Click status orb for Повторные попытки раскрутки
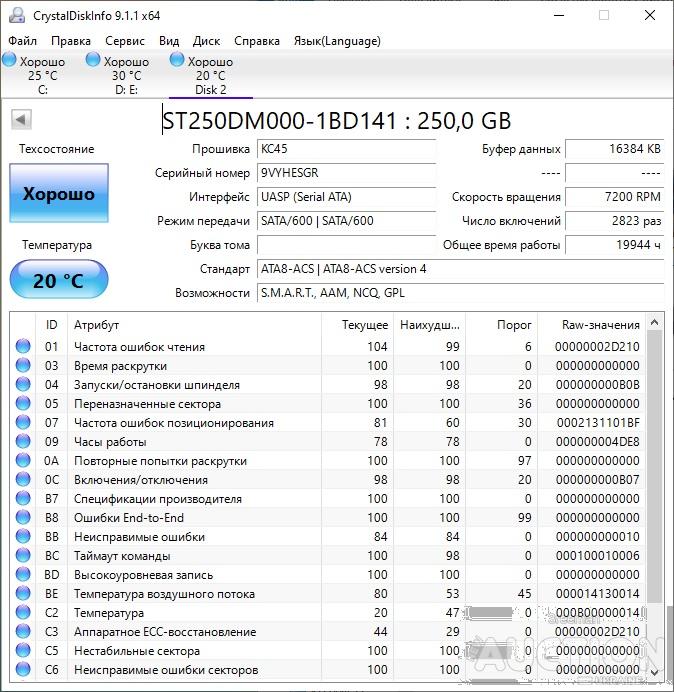Viewport: 674px width, 692px height. pos(23,460)
